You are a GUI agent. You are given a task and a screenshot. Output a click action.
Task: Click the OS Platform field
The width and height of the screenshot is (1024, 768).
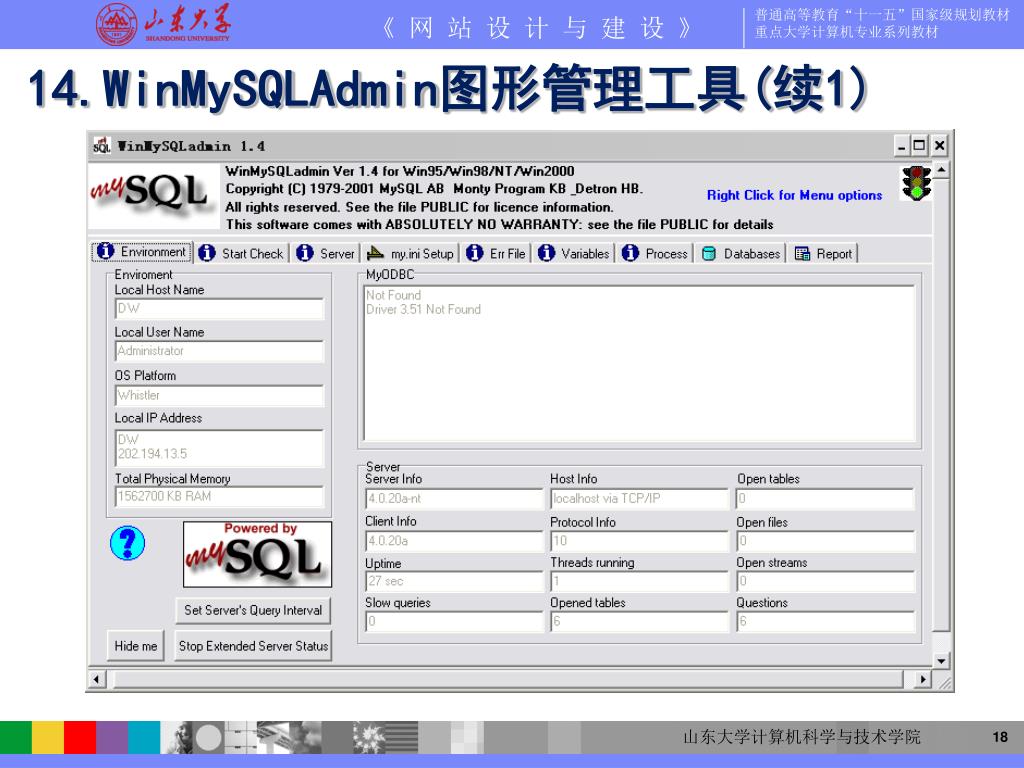[x=219, y=395]
